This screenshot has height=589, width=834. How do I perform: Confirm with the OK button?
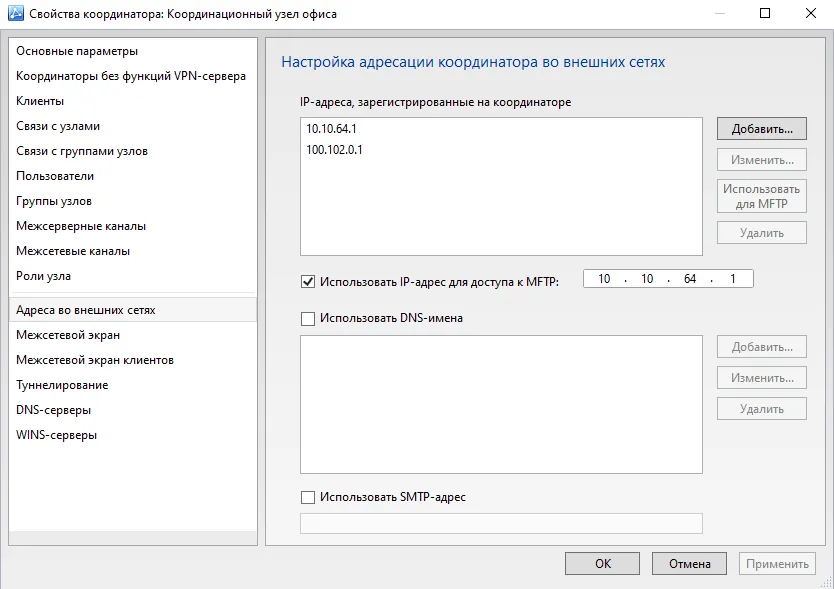(x=602, y=563)
